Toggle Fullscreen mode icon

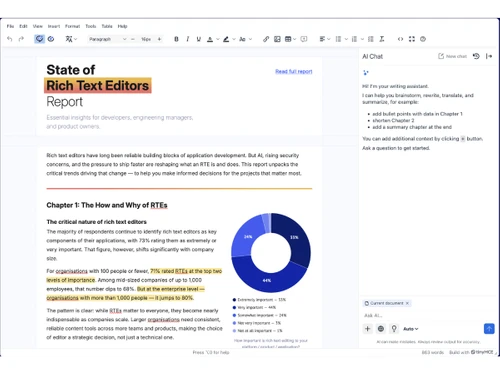pyautogui.click(x=412, y=39)
